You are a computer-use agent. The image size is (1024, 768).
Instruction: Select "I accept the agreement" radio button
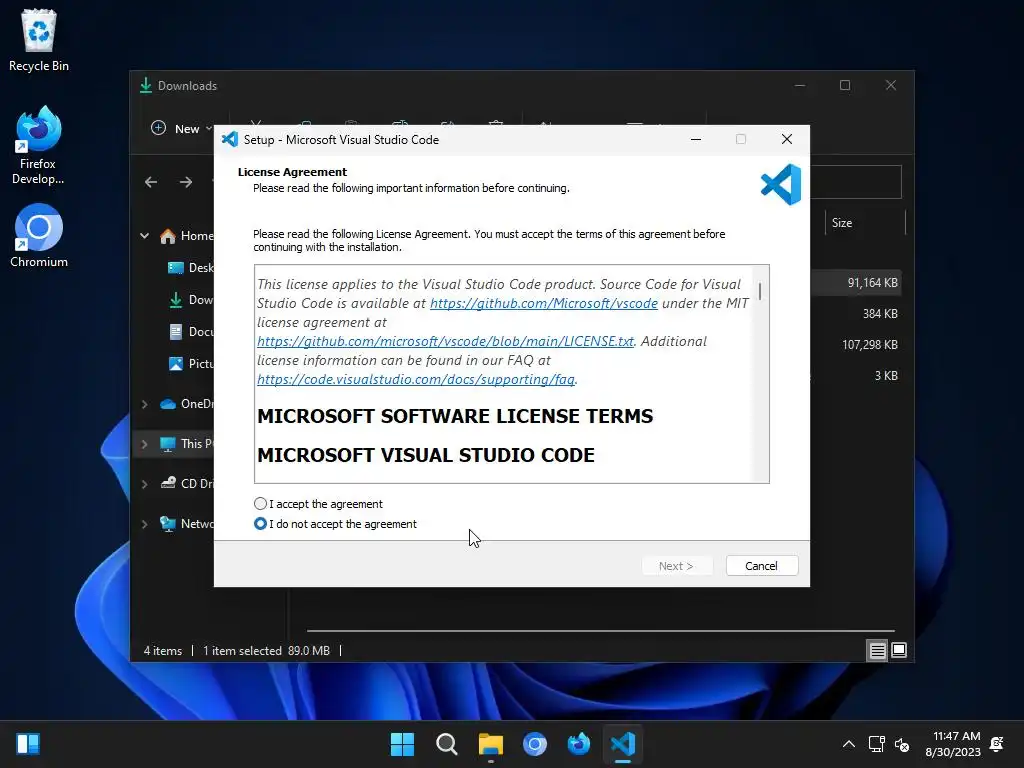click(261, 504)
